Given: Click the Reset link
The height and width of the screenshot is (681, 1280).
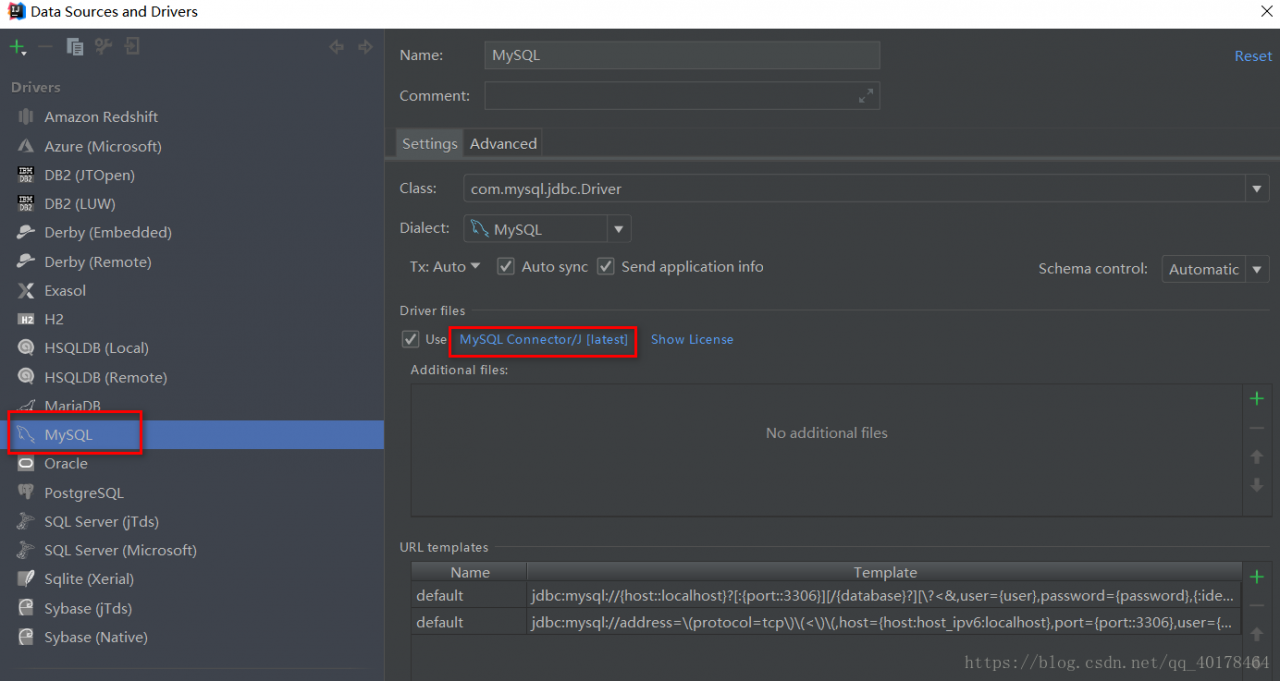Looking at the screenshot, I should [1253, 56].
